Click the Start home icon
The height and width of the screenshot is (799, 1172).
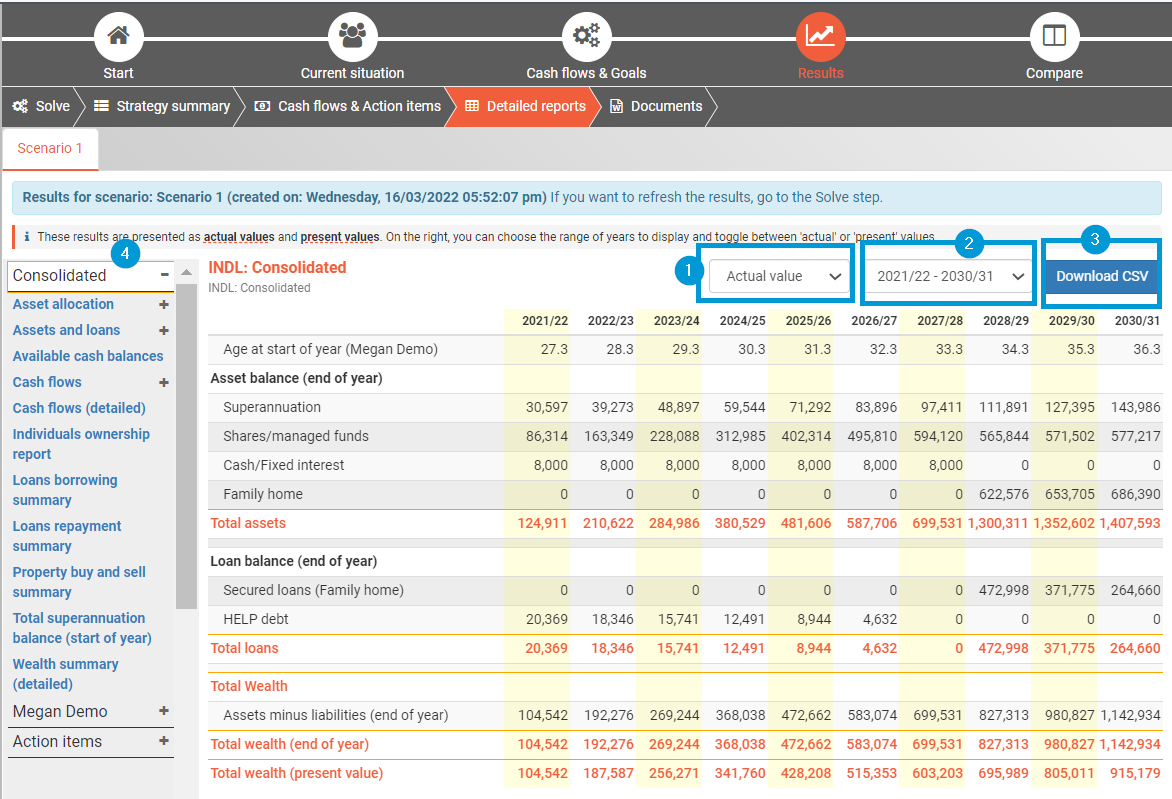[118, 37]
